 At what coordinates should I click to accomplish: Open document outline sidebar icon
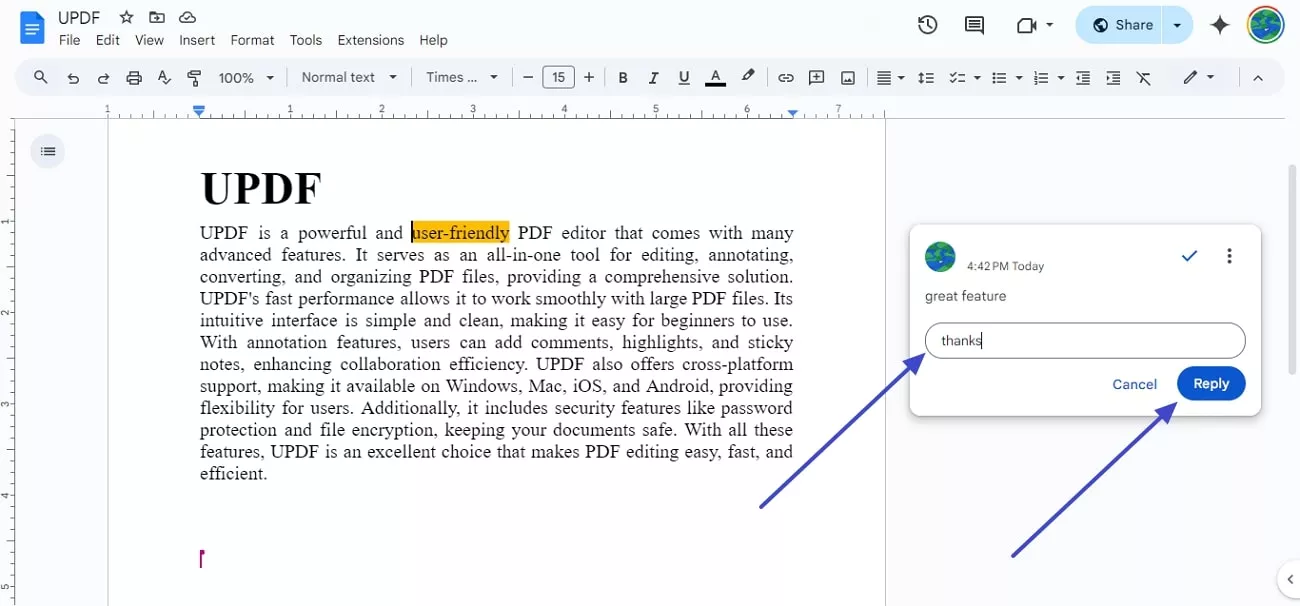48,151
